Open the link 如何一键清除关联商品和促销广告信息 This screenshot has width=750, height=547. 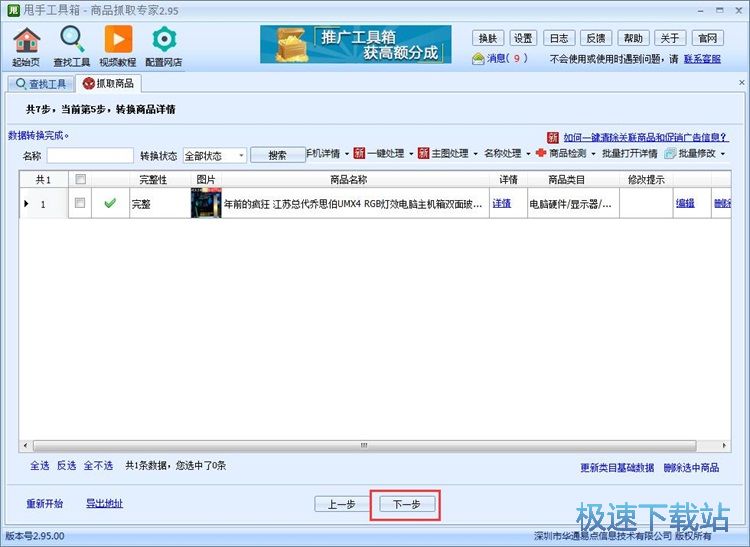click(646, 138)
